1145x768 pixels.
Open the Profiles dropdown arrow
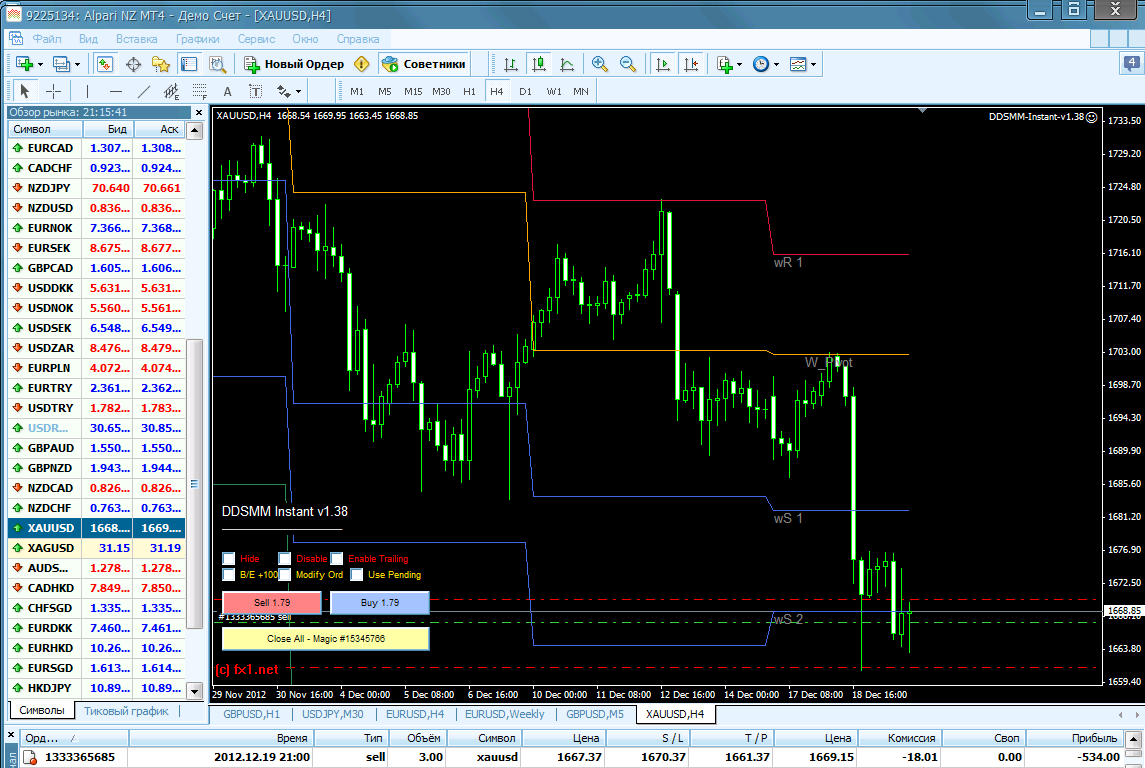pos(77,64)
